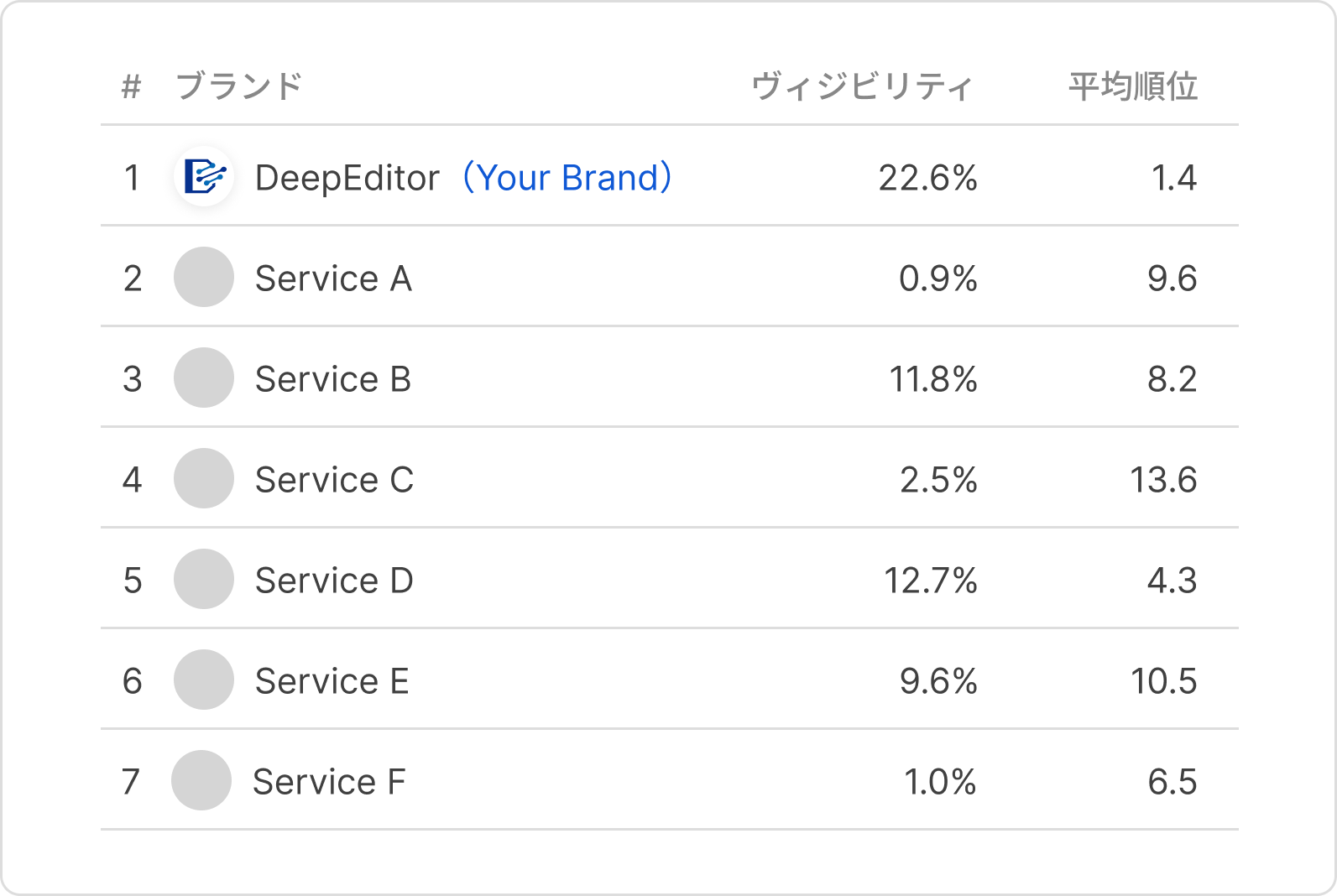Click the Service F avatar circle
Screen dimensions: 1337x896
(x=201, y=781)
